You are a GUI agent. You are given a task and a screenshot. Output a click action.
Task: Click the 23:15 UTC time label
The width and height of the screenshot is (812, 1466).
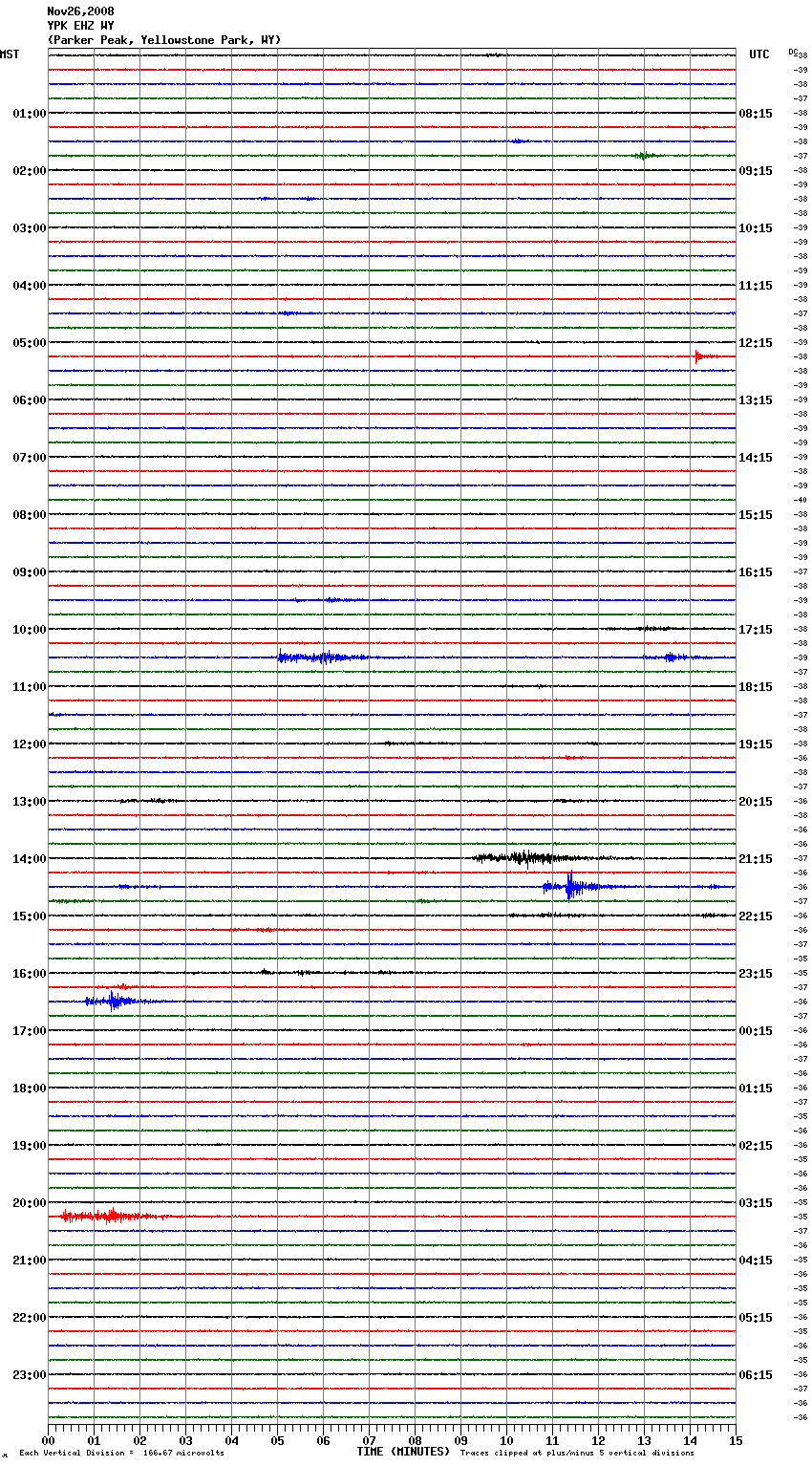click(756, 974)
